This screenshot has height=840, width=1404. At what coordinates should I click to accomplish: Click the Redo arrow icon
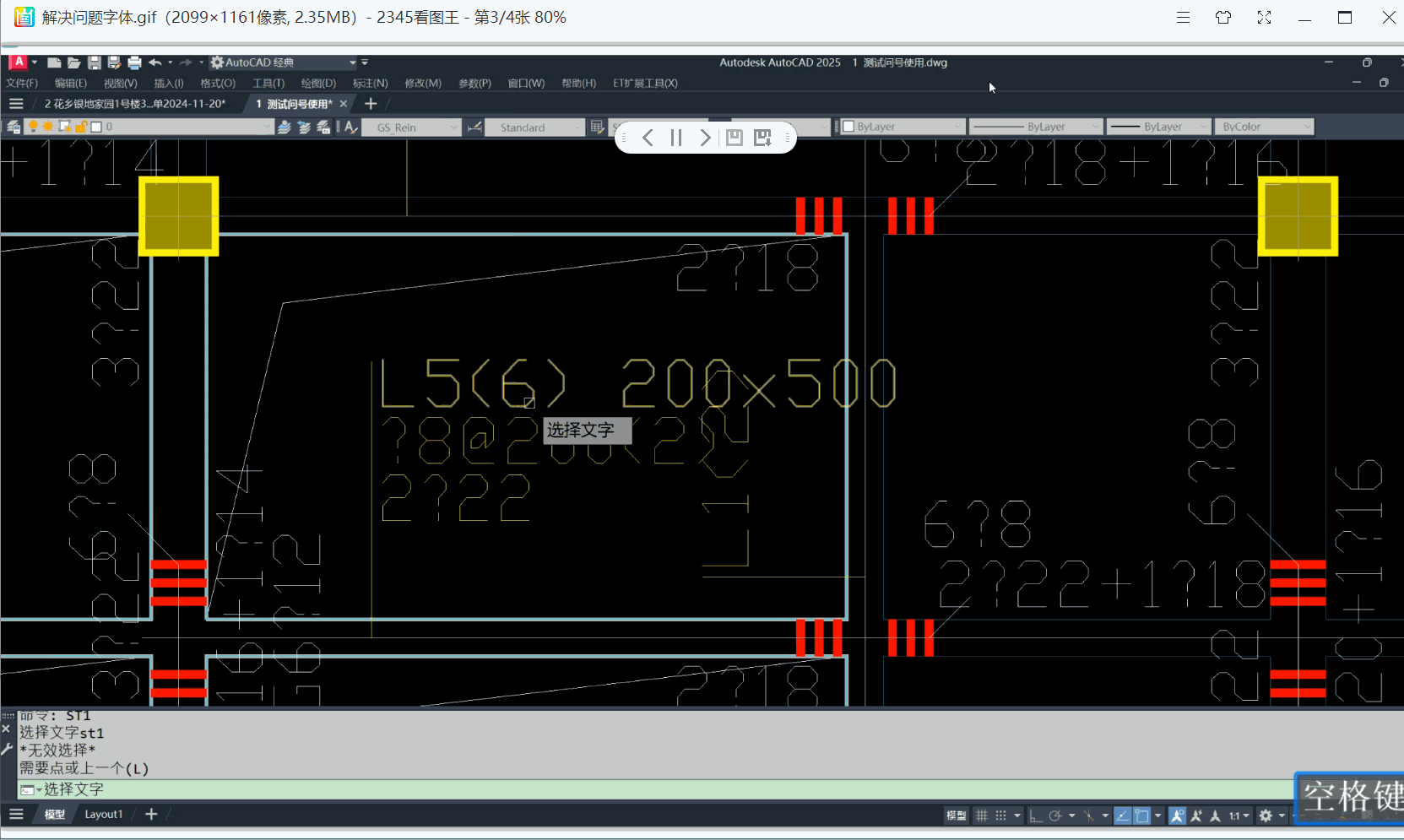pyautogui.click(x=186, y=62)
